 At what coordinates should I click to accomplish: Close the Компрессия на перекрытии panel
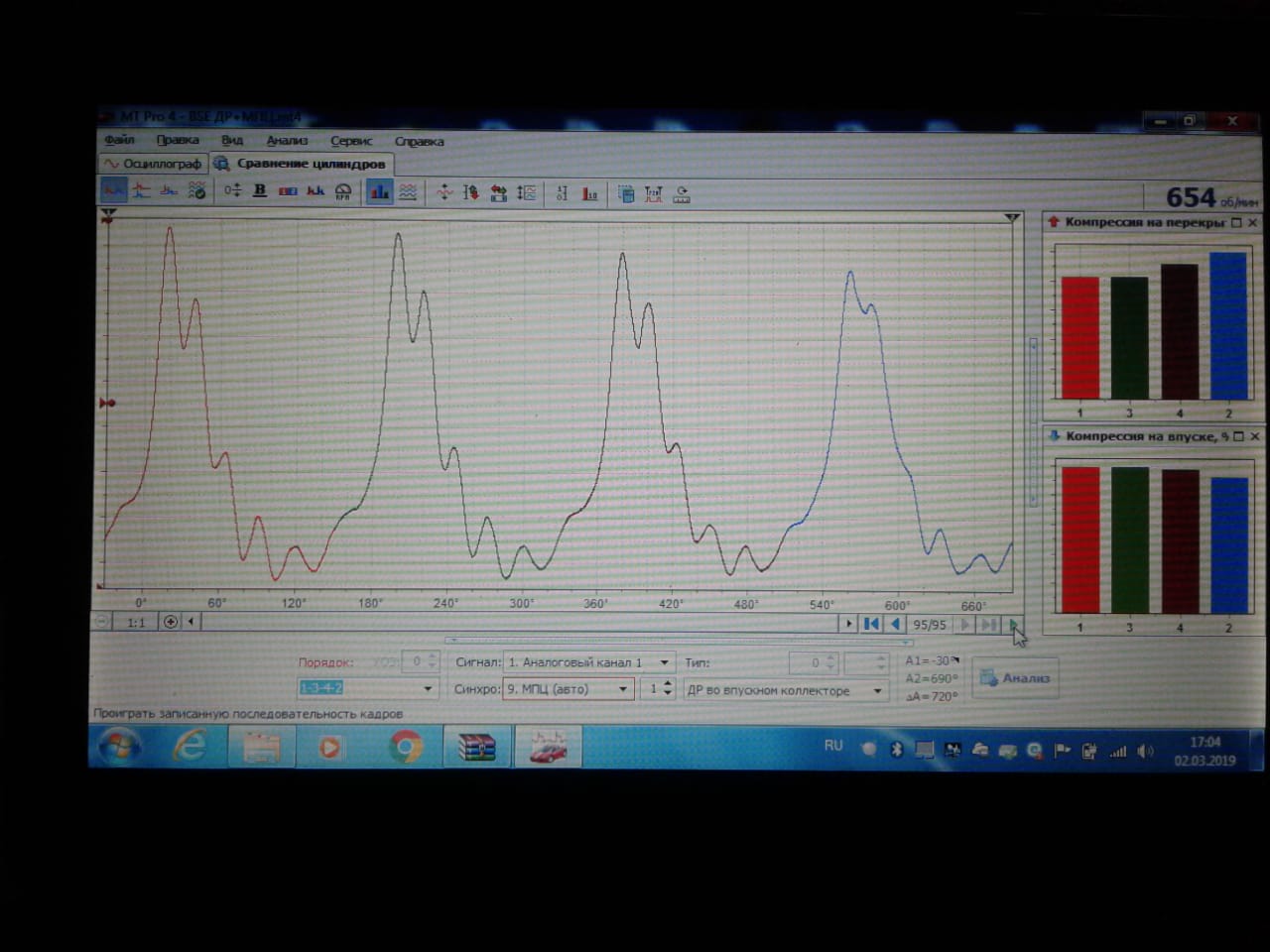(1253, 223)
